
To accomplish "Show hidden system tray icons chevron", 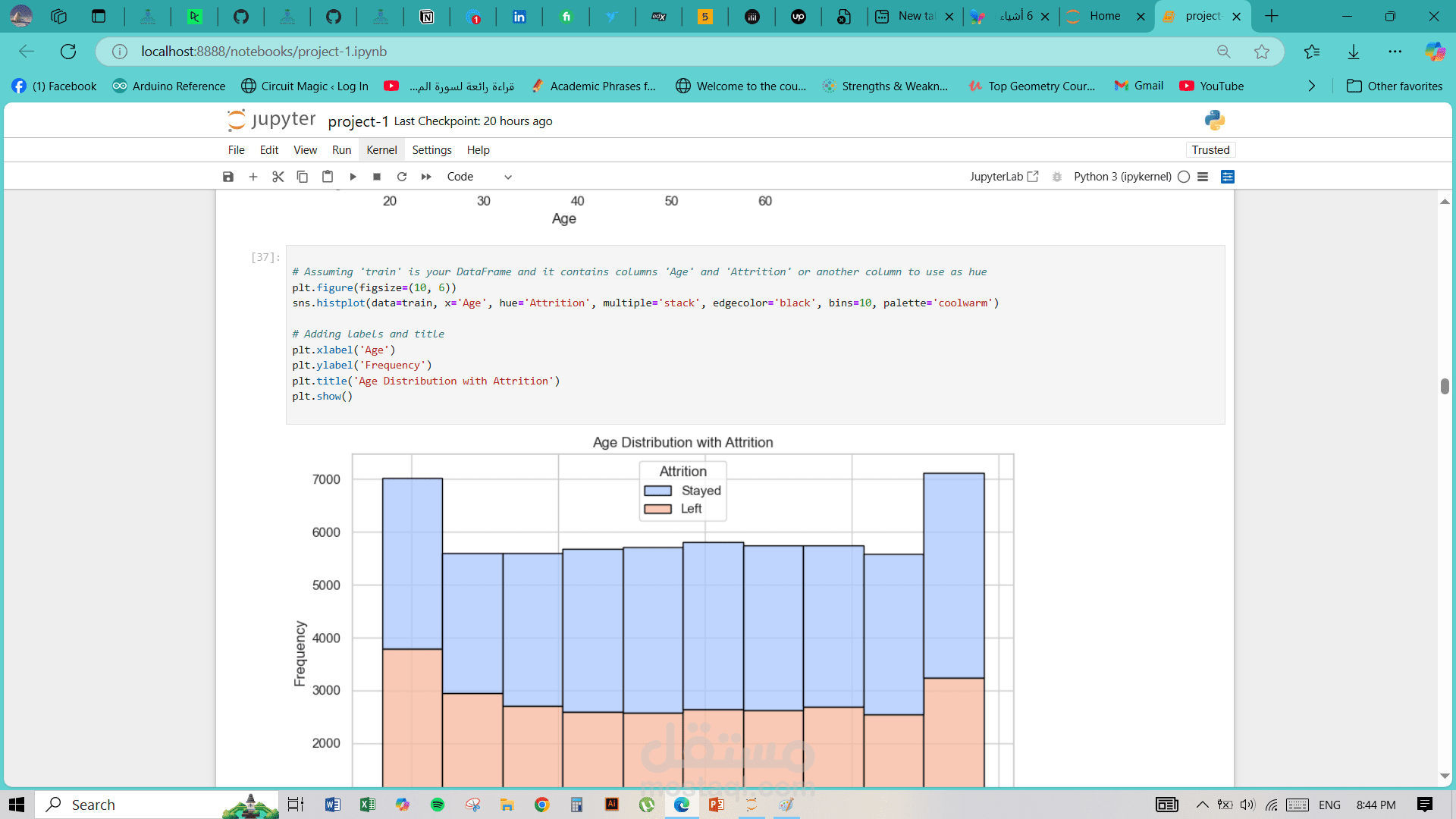I will pos(1202,805).
